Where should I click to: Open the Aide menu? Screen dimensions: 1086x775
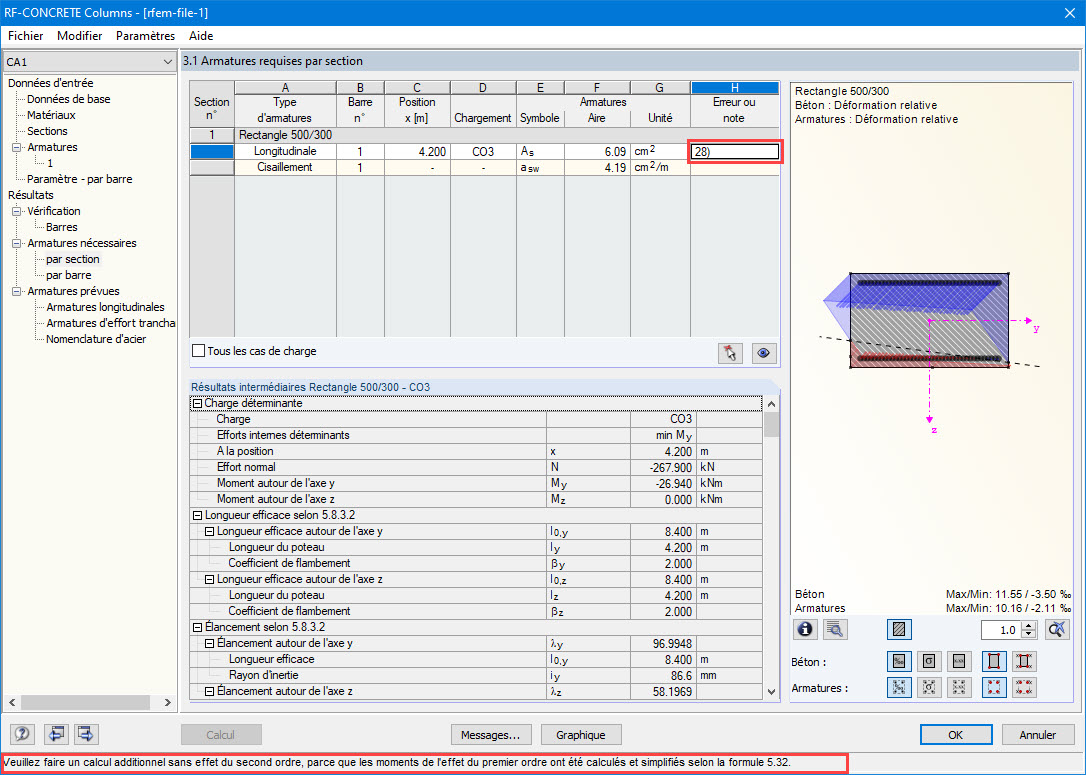[201, 35]
